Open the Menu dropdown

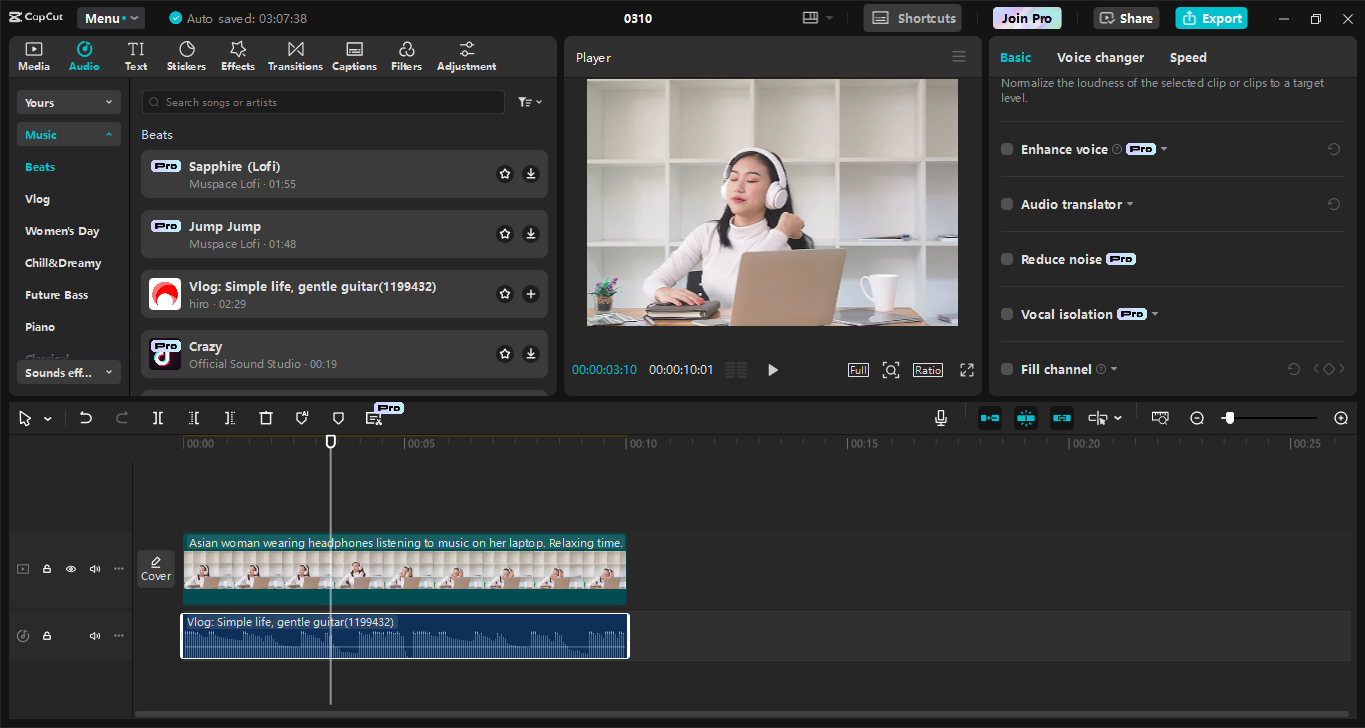click(x=110, y=18)
